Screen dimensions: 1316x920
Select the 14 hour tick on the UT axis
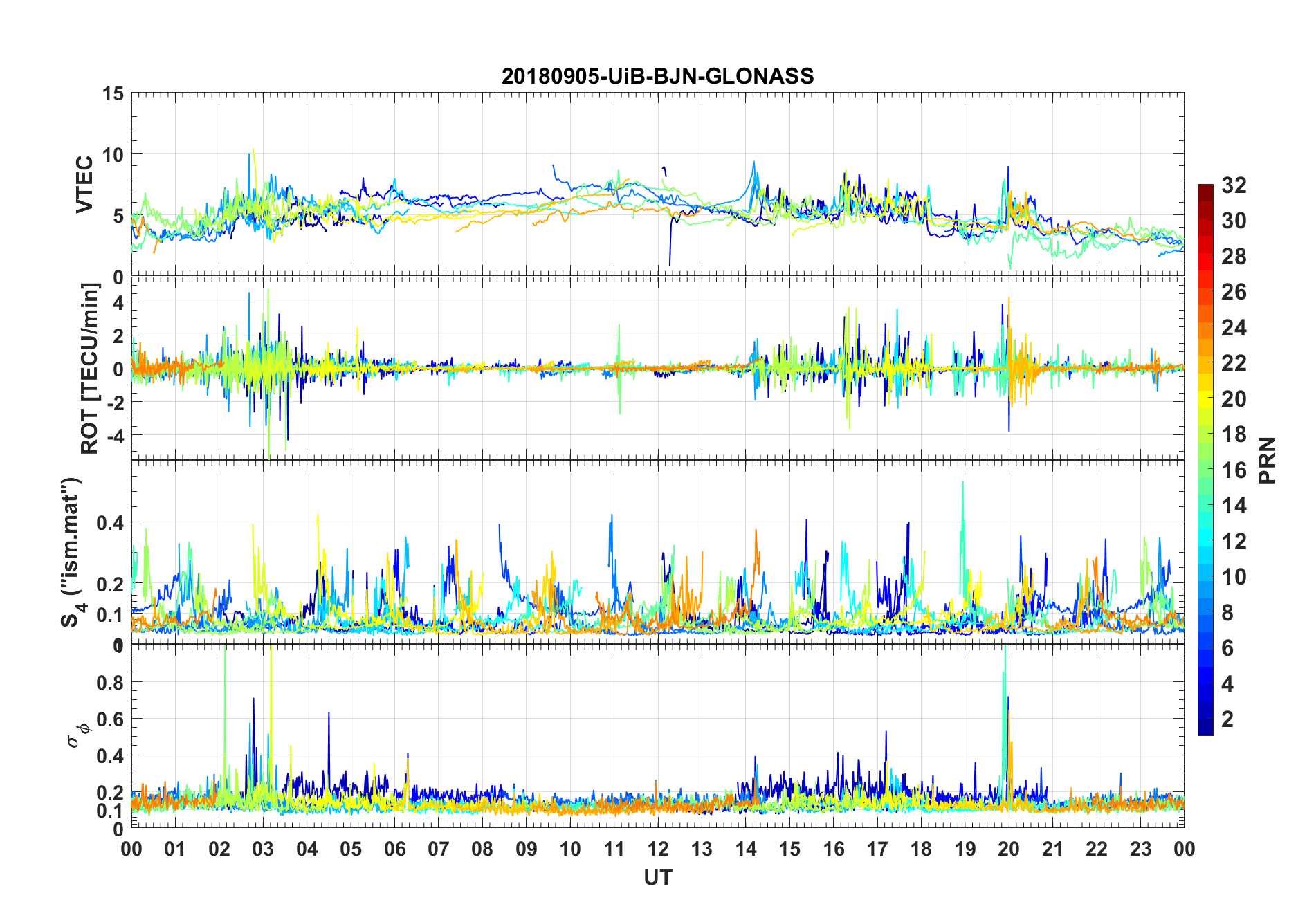click(746, 849)
